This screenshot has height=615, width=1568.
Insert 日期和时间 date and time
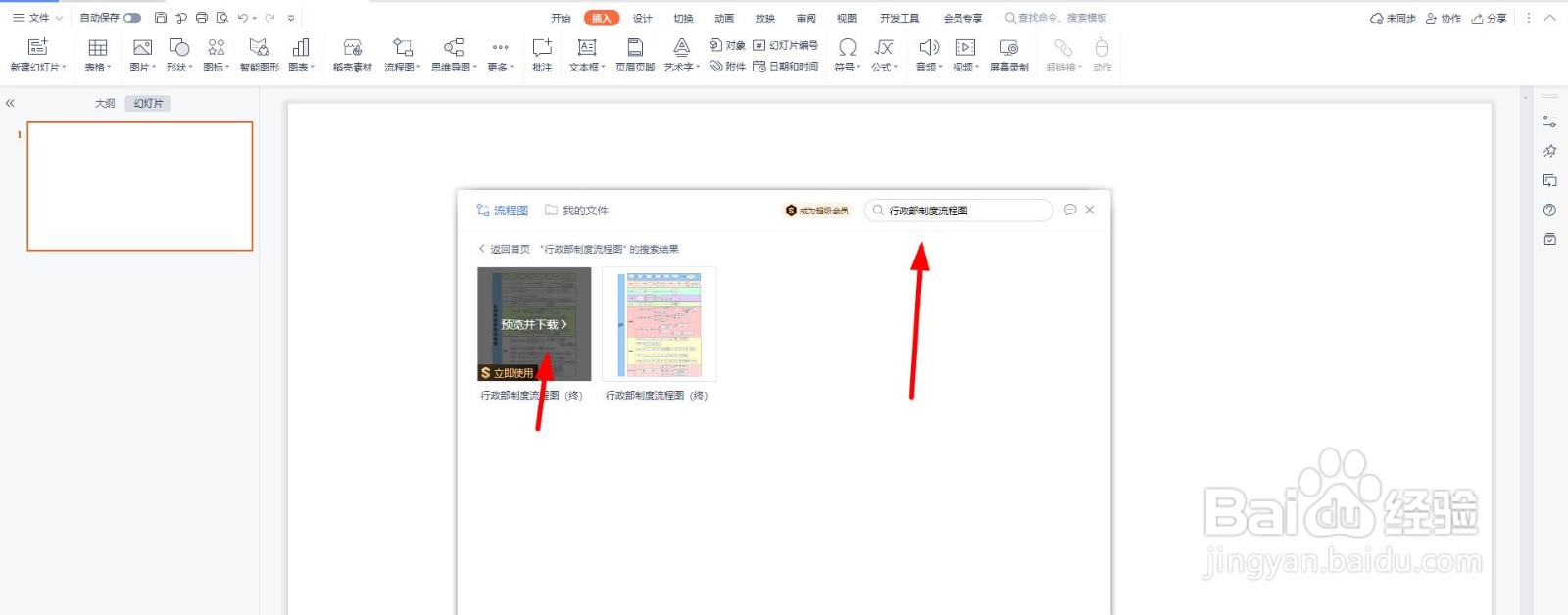(785, 66)
